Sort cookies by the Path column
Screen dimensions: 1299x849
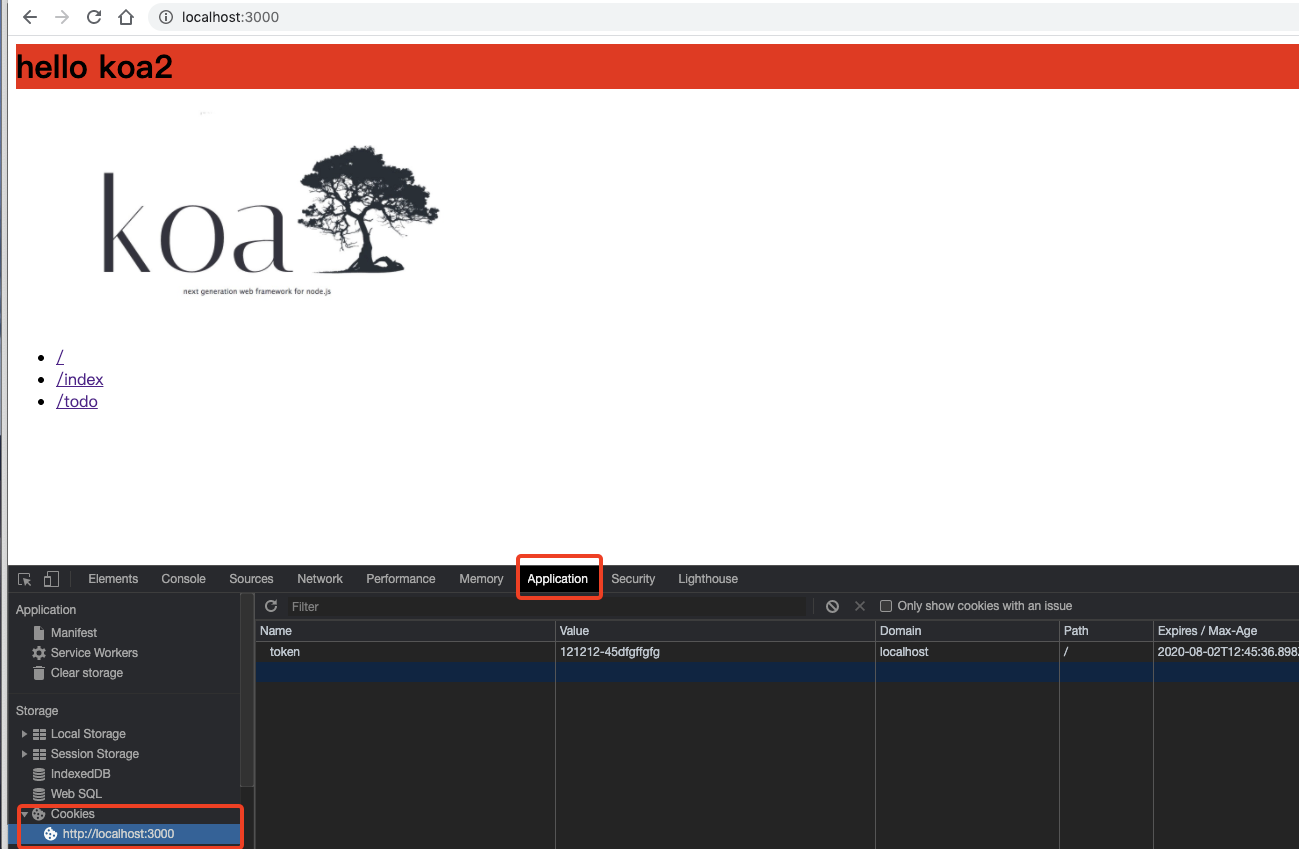(x=1106, y=631)
